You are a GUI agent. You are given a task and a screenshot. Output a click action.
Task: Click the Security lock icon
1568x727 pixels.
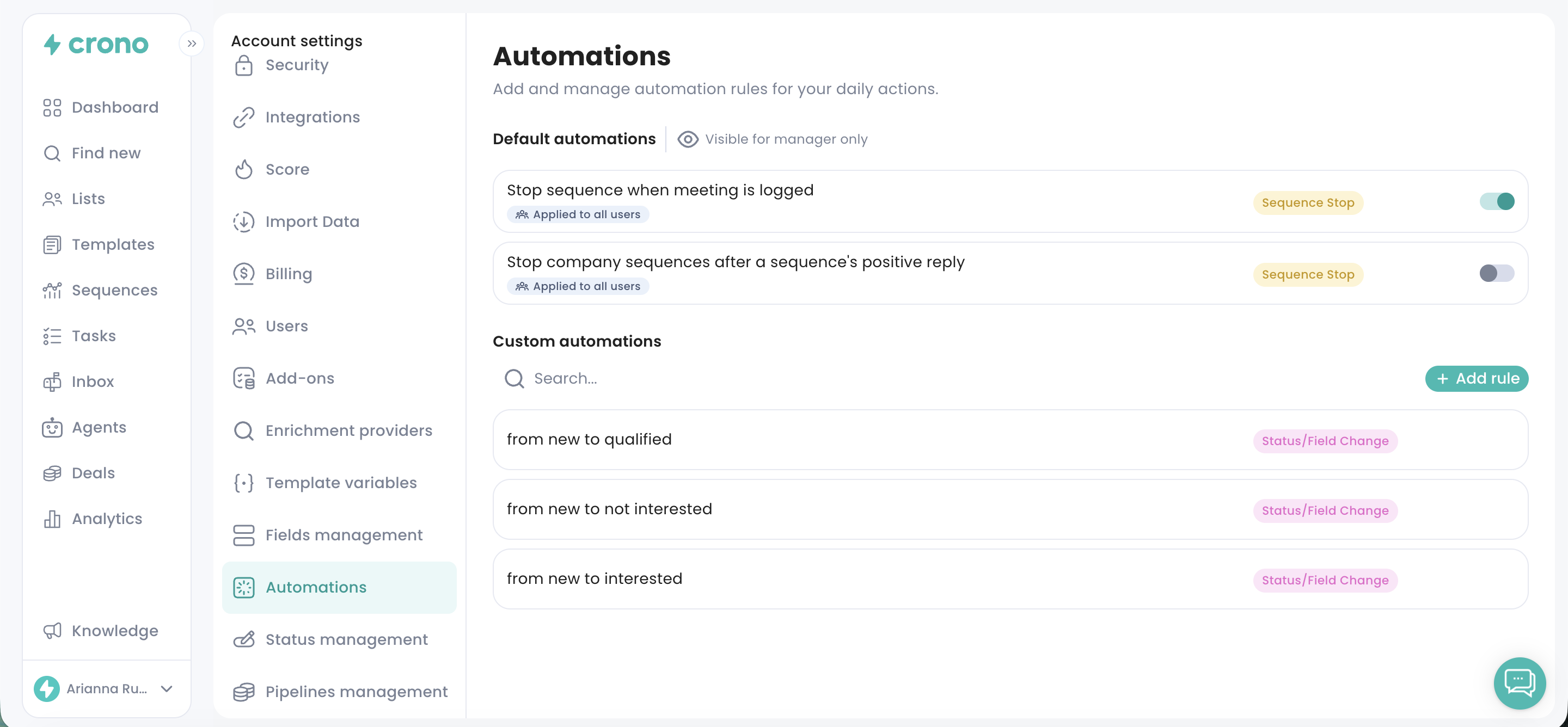click(x=243, y=65)
